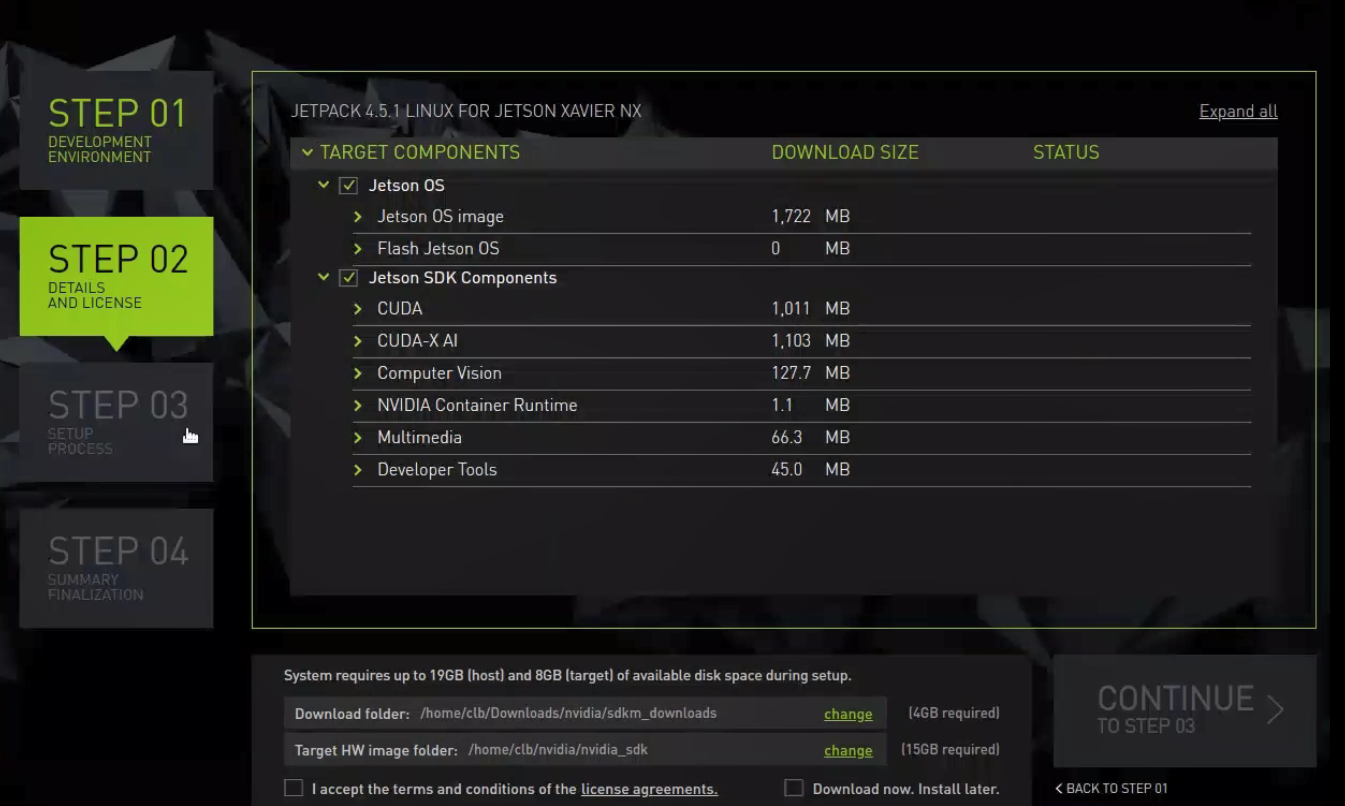1345x806 pixels.
Task: Click the STATUS column header
Action: (x=1066, y=152)
